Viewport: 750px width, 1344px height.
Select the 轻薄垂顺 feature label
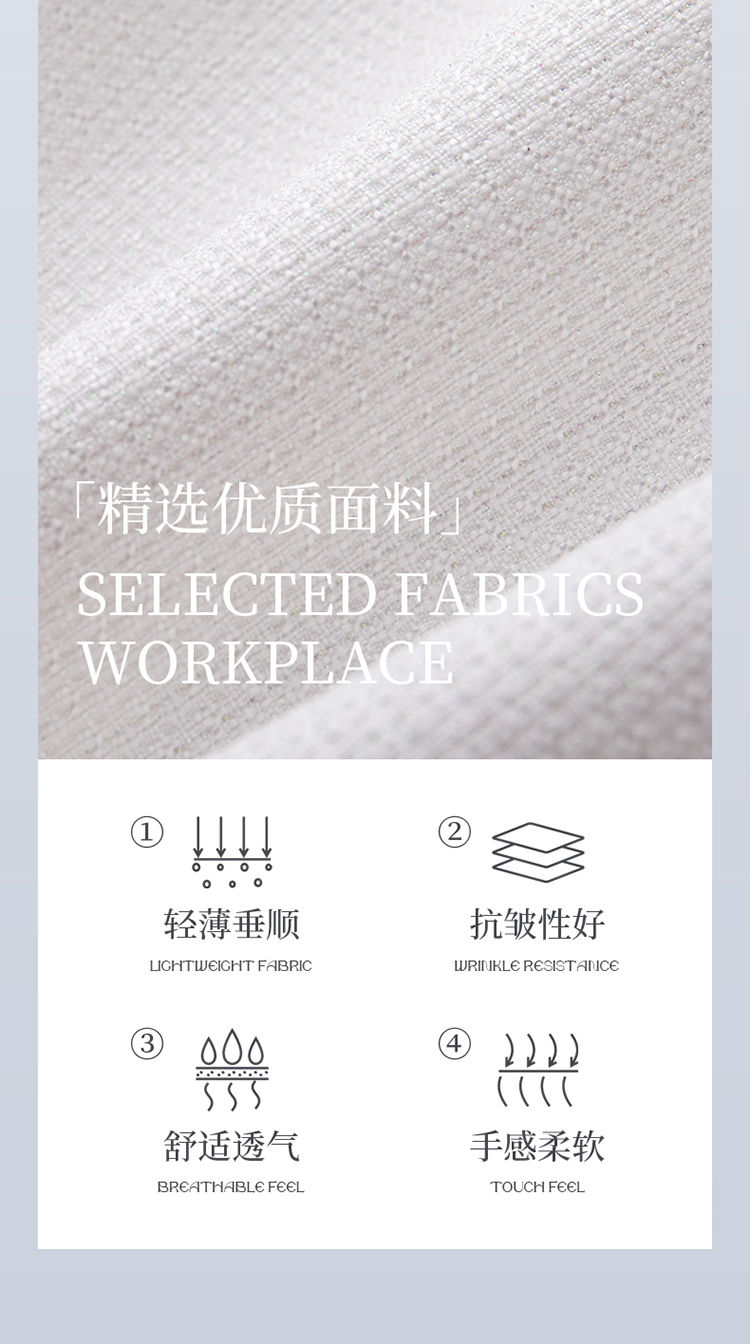(x=232, y=924)
